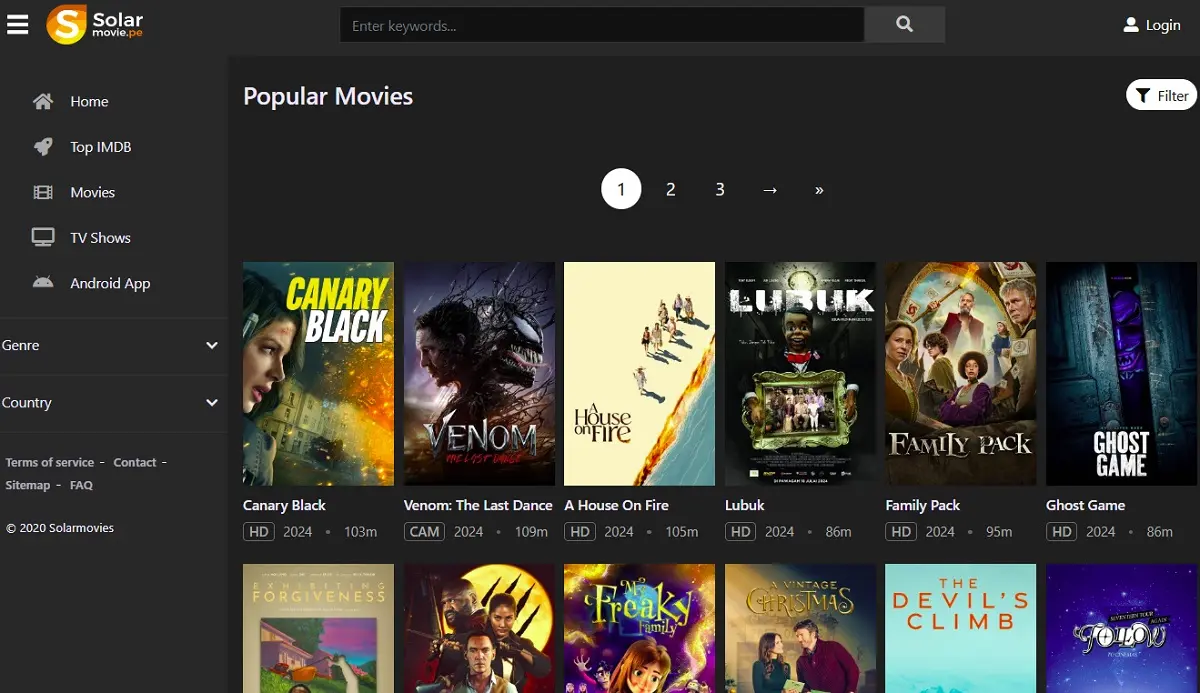Click the Venom: The Last Dance title
Screen dimensions: 1200x693
pyautogui.click(x=478, y=505)
